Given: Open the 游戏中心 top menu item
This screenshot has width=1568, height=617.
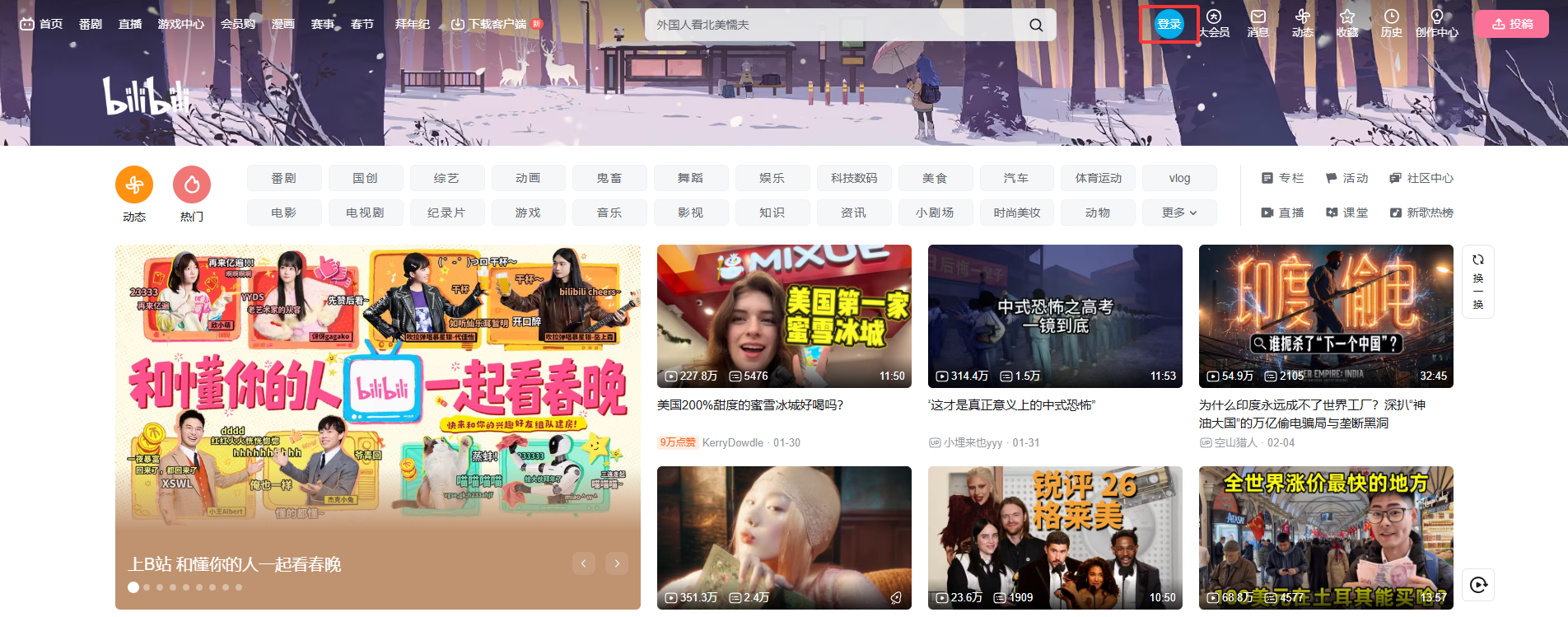Looking at the screenshot, I should click(x=180, y=24).
